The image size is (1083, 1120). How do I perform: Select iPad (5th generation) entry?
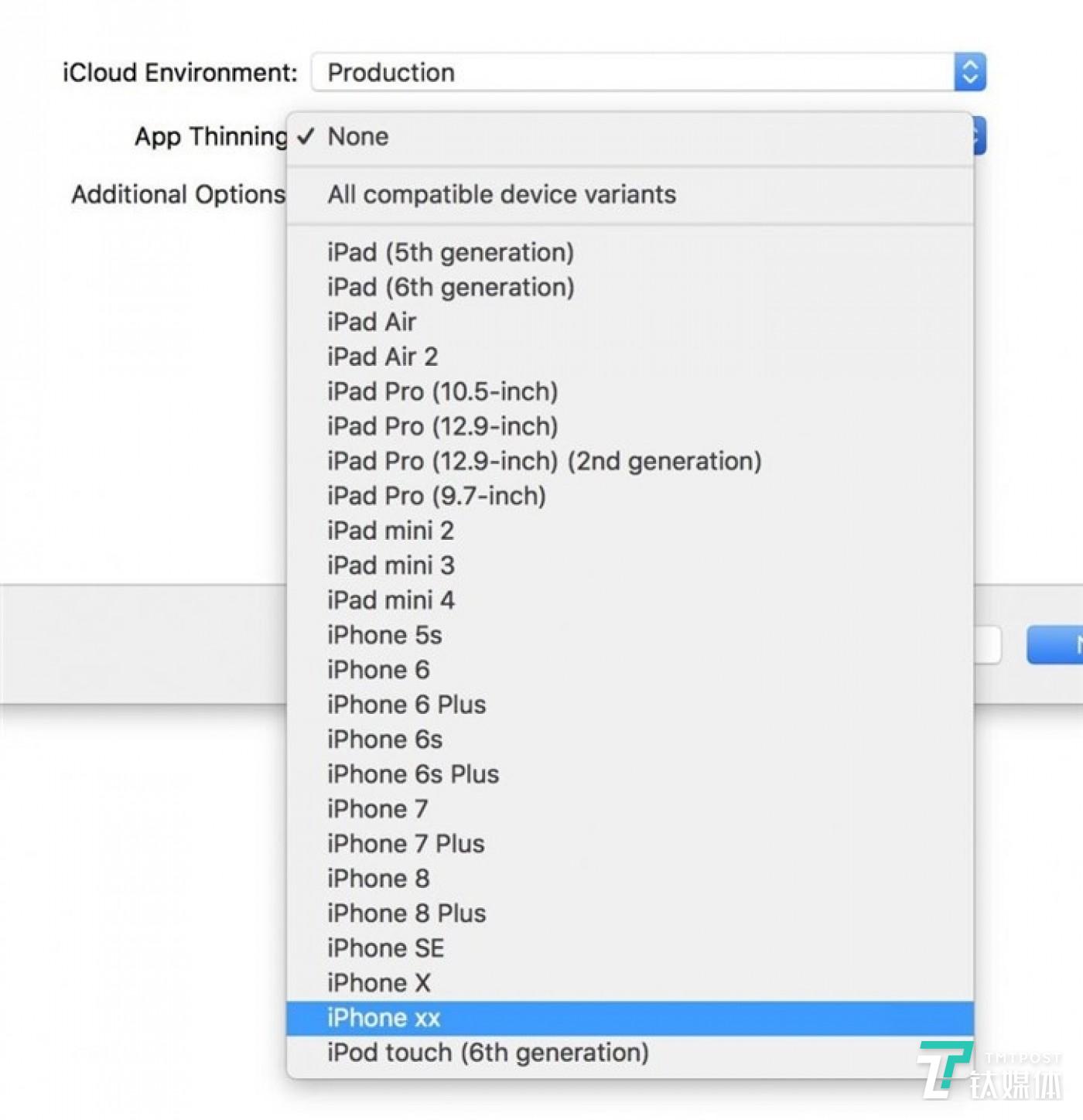coord(450,251)
